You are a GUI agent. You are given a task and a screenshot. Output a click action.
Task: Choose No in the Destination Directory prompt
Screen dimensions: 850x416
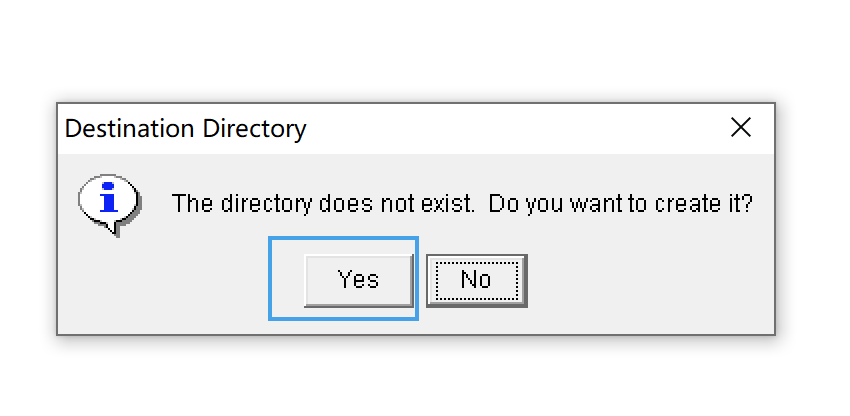pyautogui.click(x=476, y=280)
